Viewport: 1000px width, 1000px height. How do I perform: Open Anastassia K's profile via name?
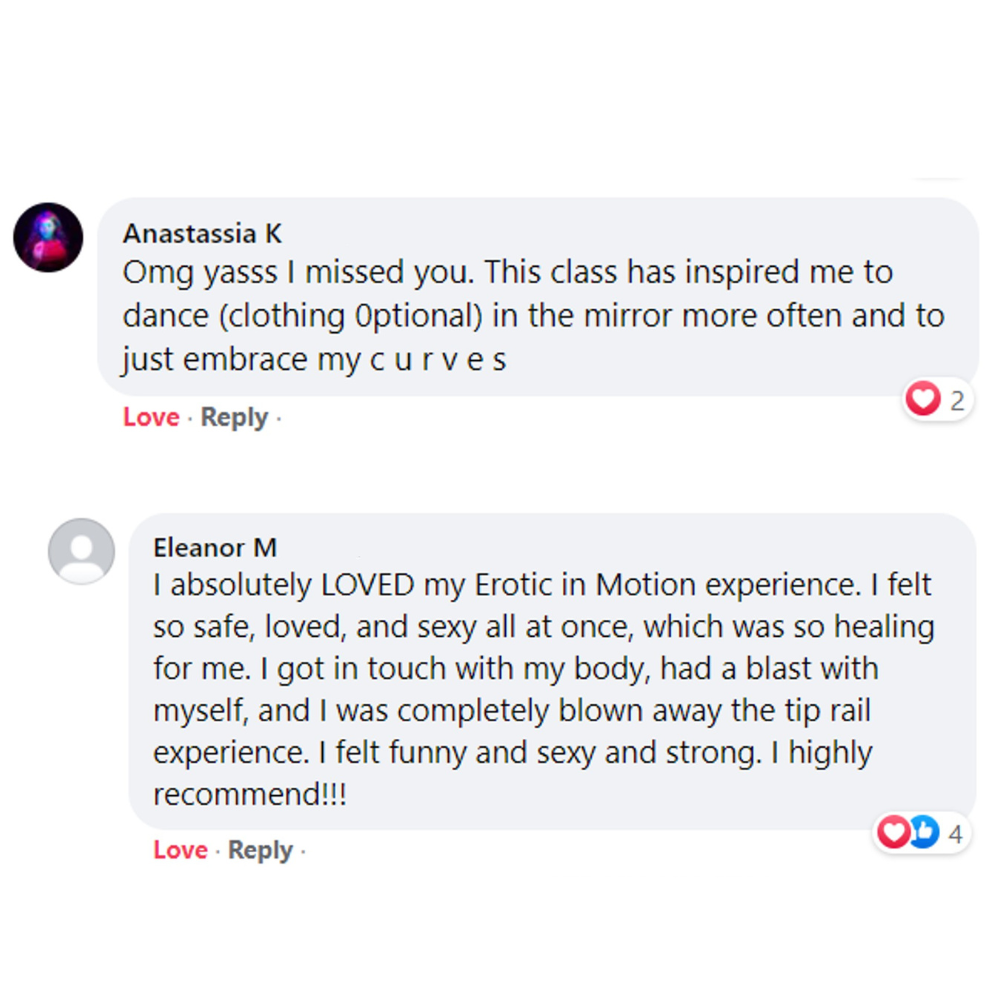202,233
